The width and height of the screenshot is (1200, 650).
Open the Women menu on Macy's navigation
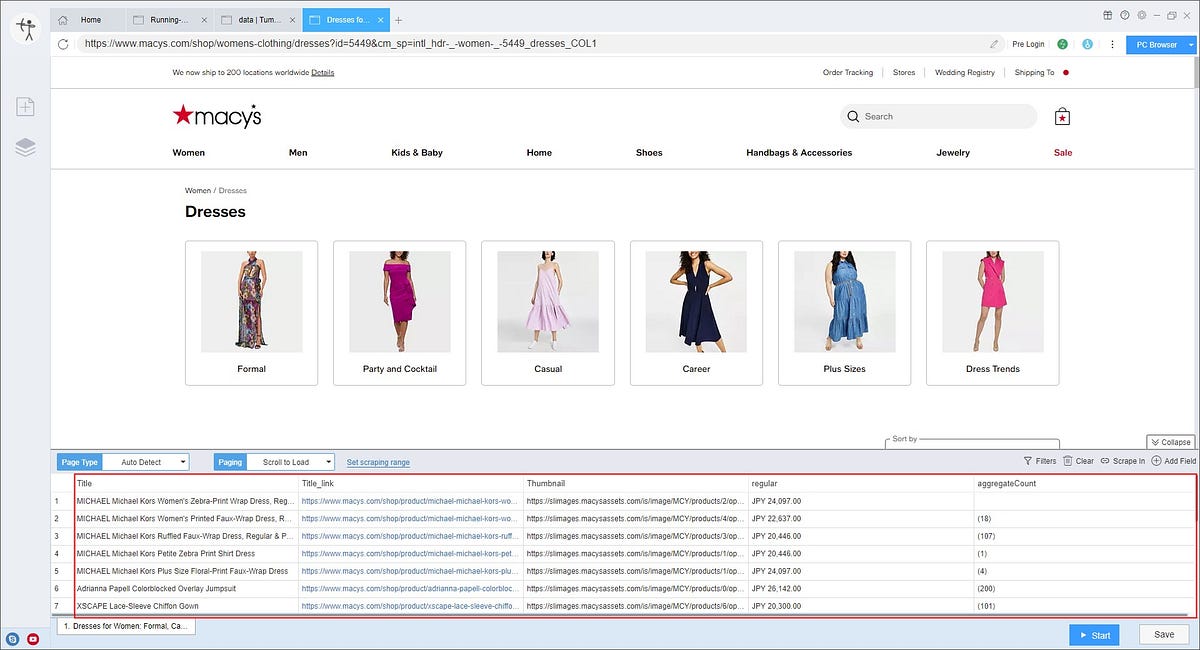pyautogui.click(x=189, y=152)
